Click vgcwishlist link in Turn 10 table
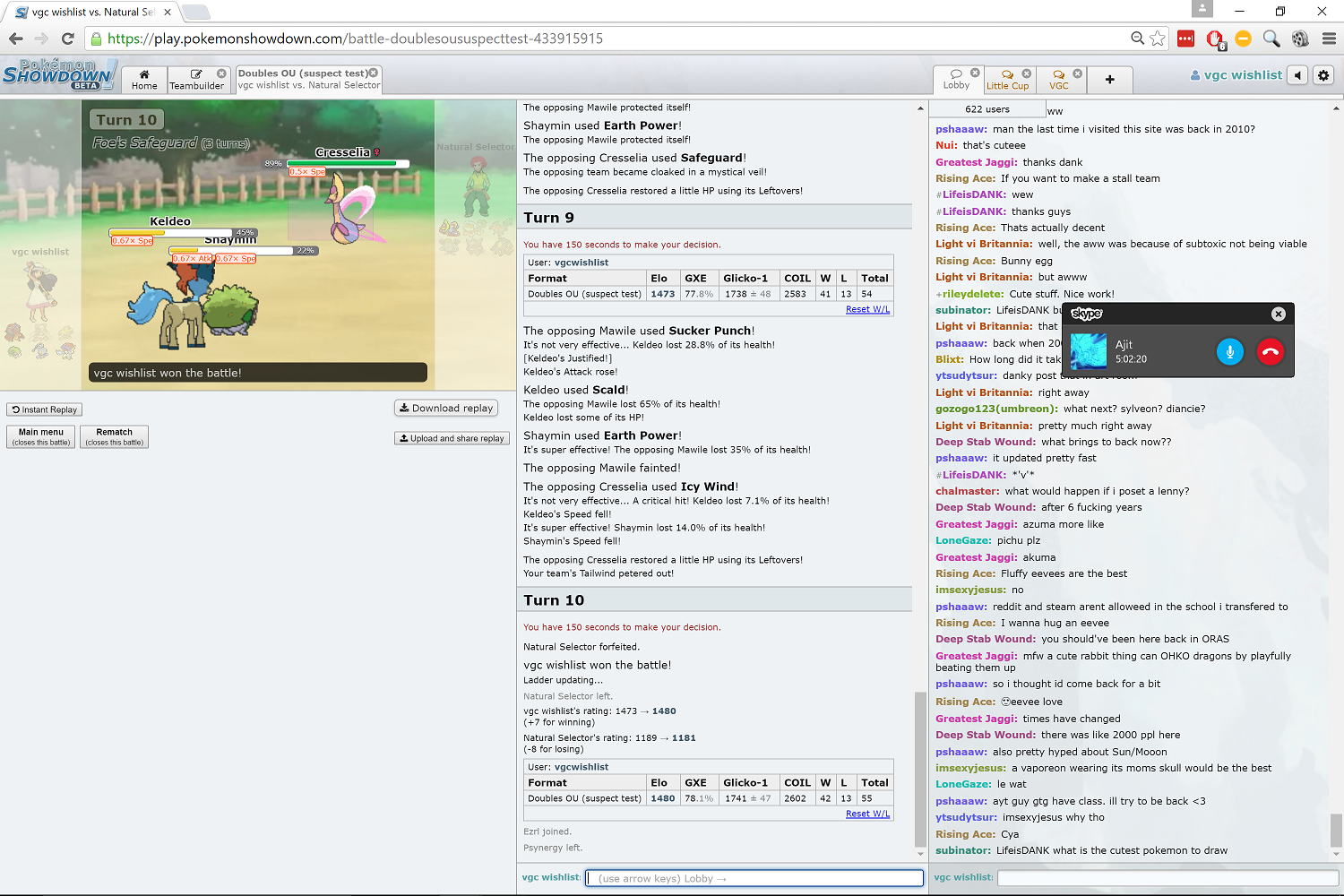This screenshot has width=1344, height=896. tap(582, 767)
